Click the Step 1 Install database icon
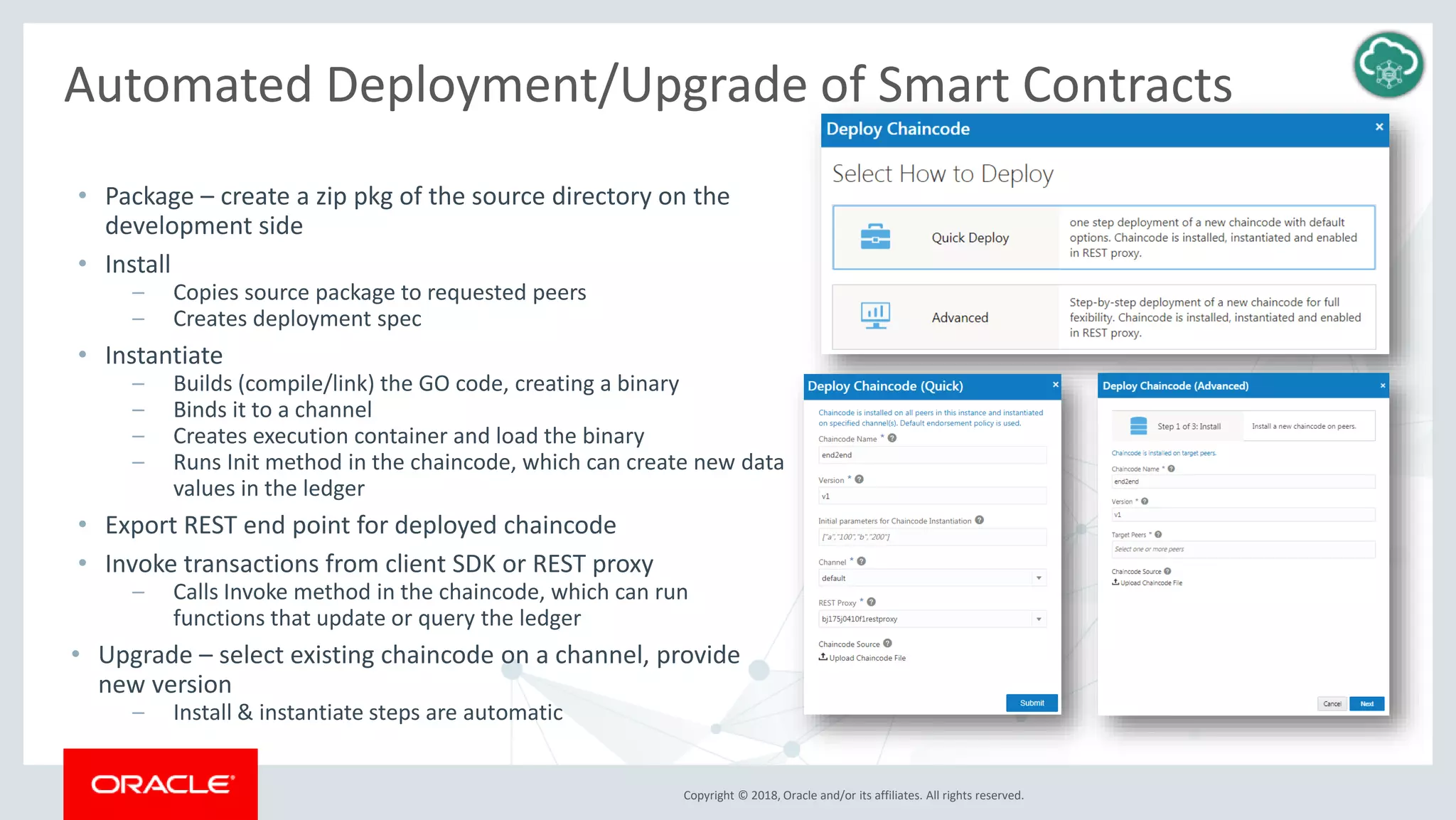The height and width of the screenshot is (820, 1456). coord(1138,426)
